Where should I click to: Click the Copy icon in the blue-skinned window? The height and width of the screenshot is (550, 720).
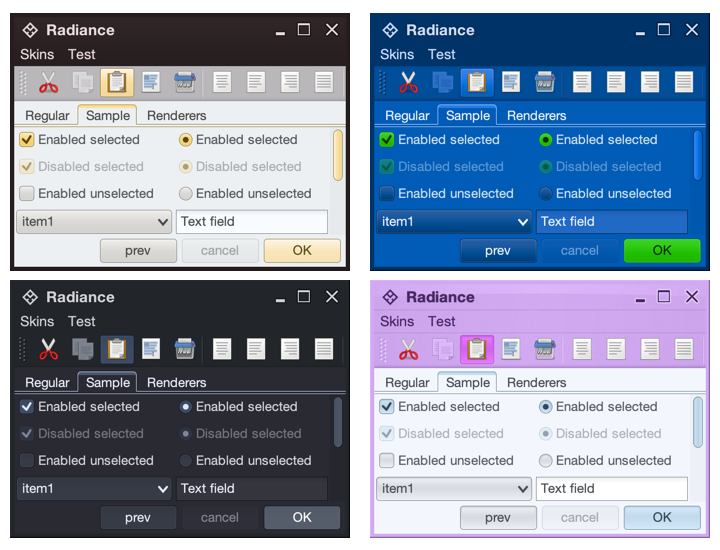443,83
